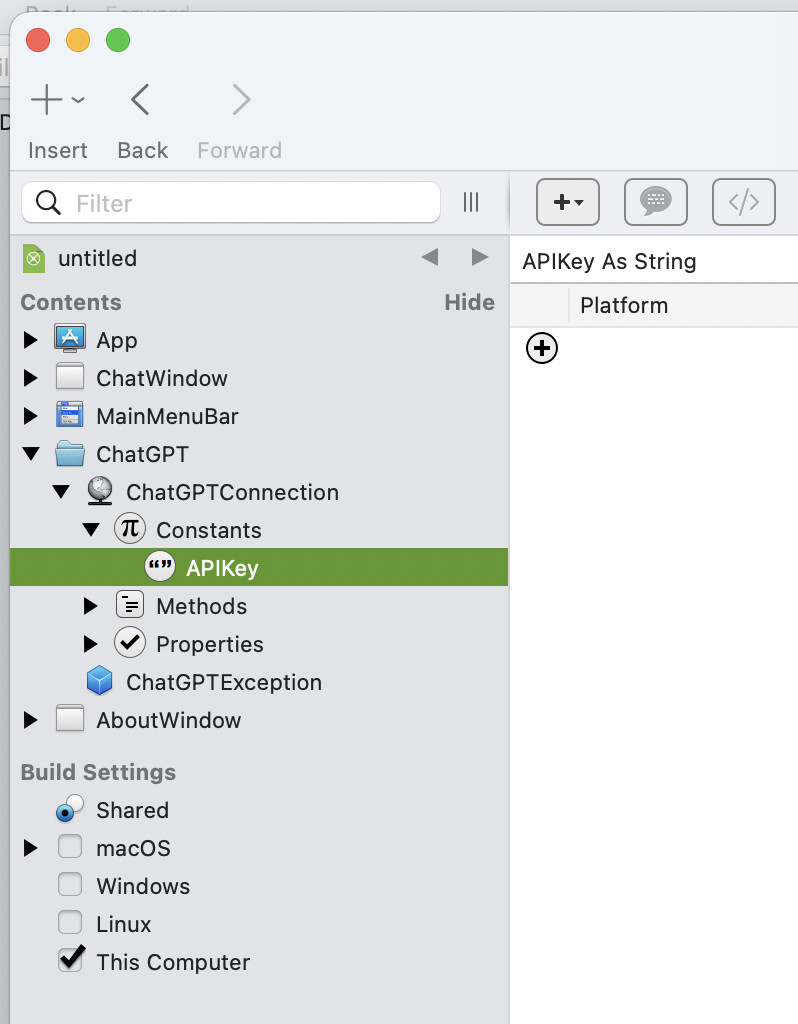Click the three vertical bars icon beside Filter
Viewport: 798px width, 1024px height.
tap(471, 202)
